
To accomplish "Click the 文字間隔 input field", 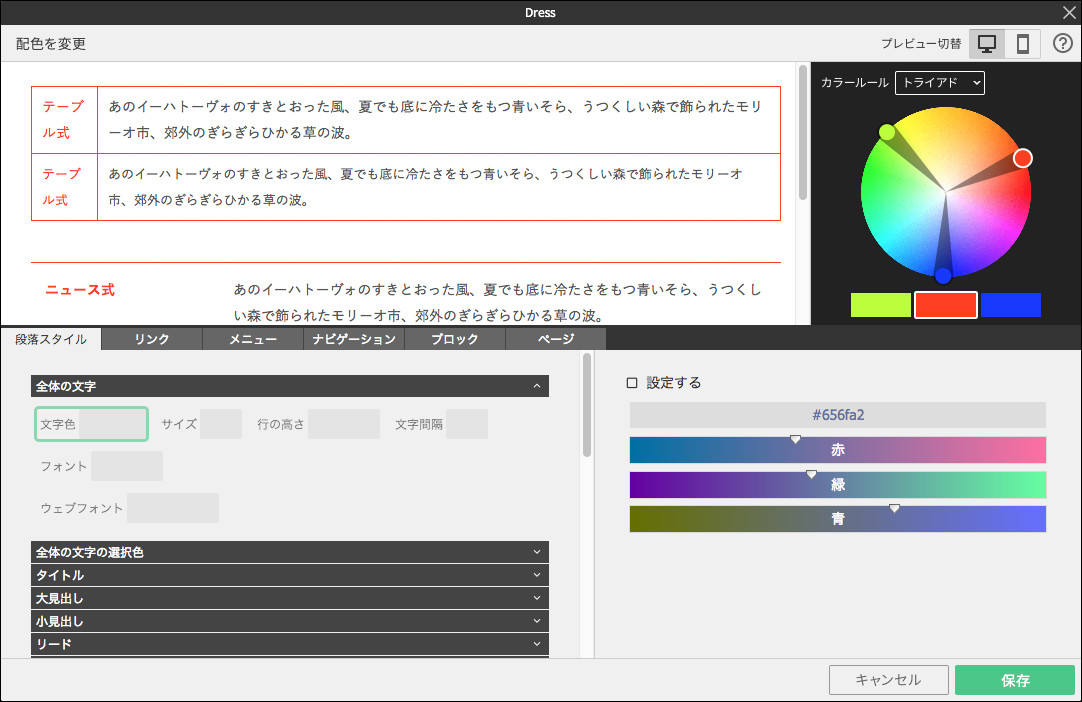I will click(x=466, y=424).
